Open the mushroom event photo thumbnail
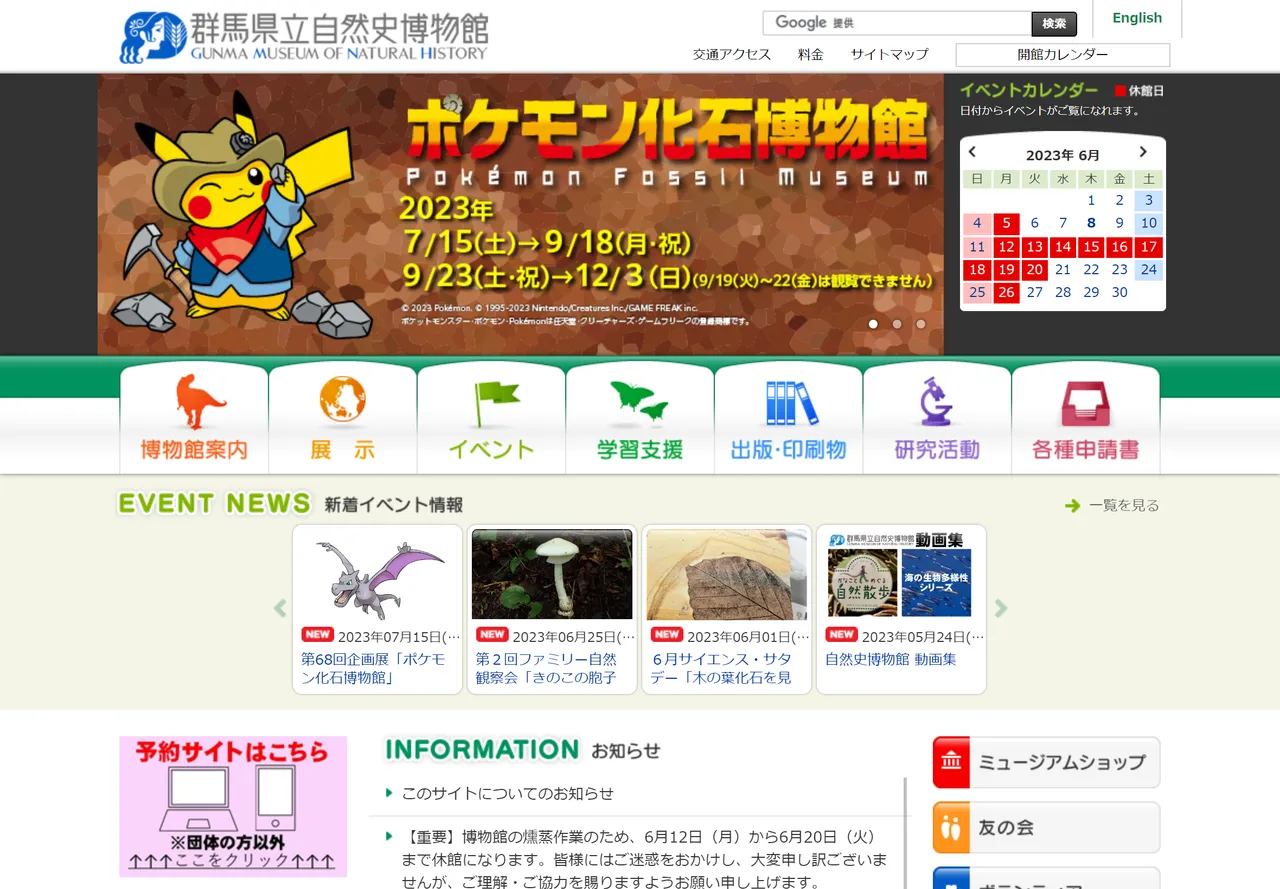Screen dimensions: 1280x889 552,575
